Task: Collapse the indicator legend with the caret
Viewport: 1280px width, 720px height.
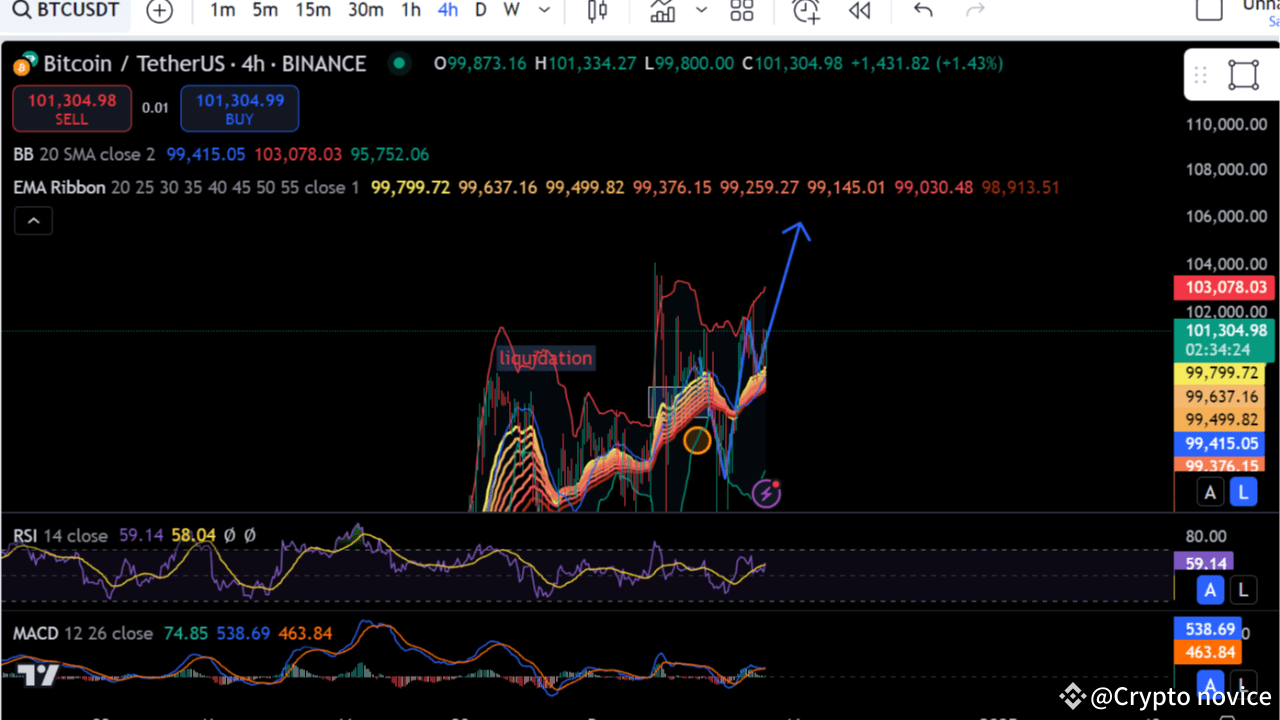Action: click(33, 220)
